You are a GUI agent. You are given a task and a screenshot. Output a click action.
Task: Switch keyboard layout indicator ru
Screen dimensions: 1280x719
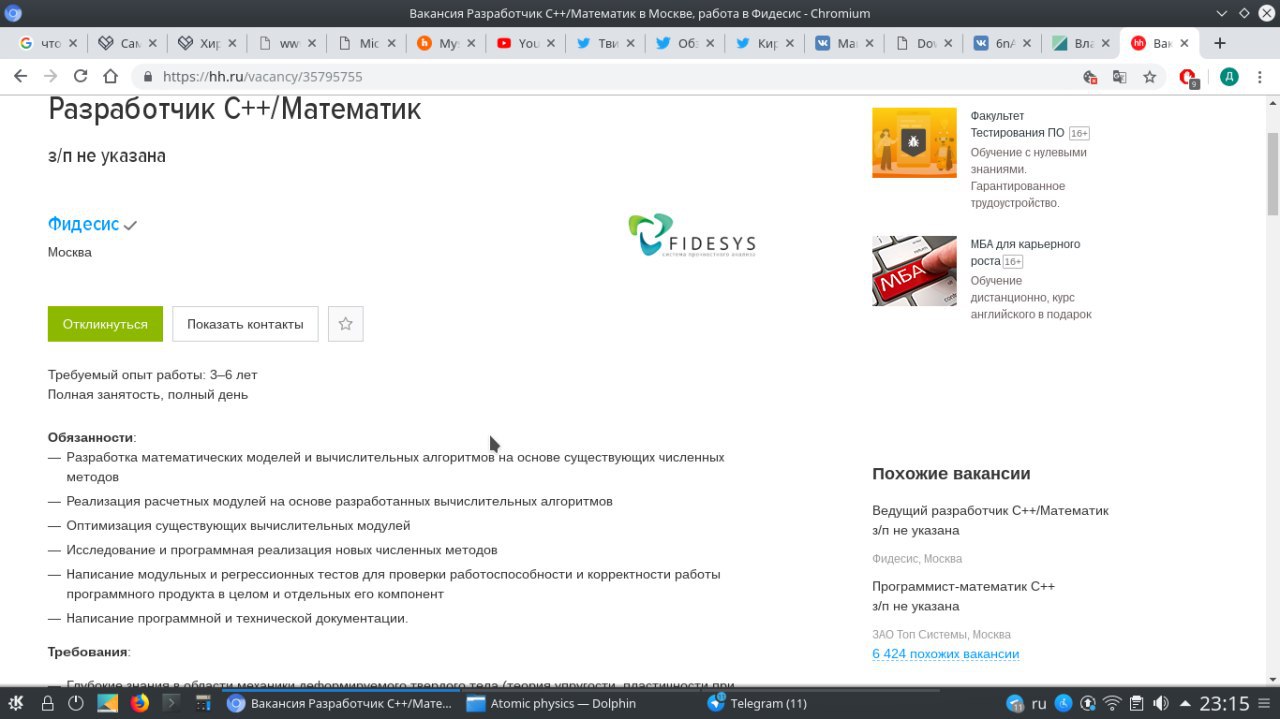[1039, 703]
